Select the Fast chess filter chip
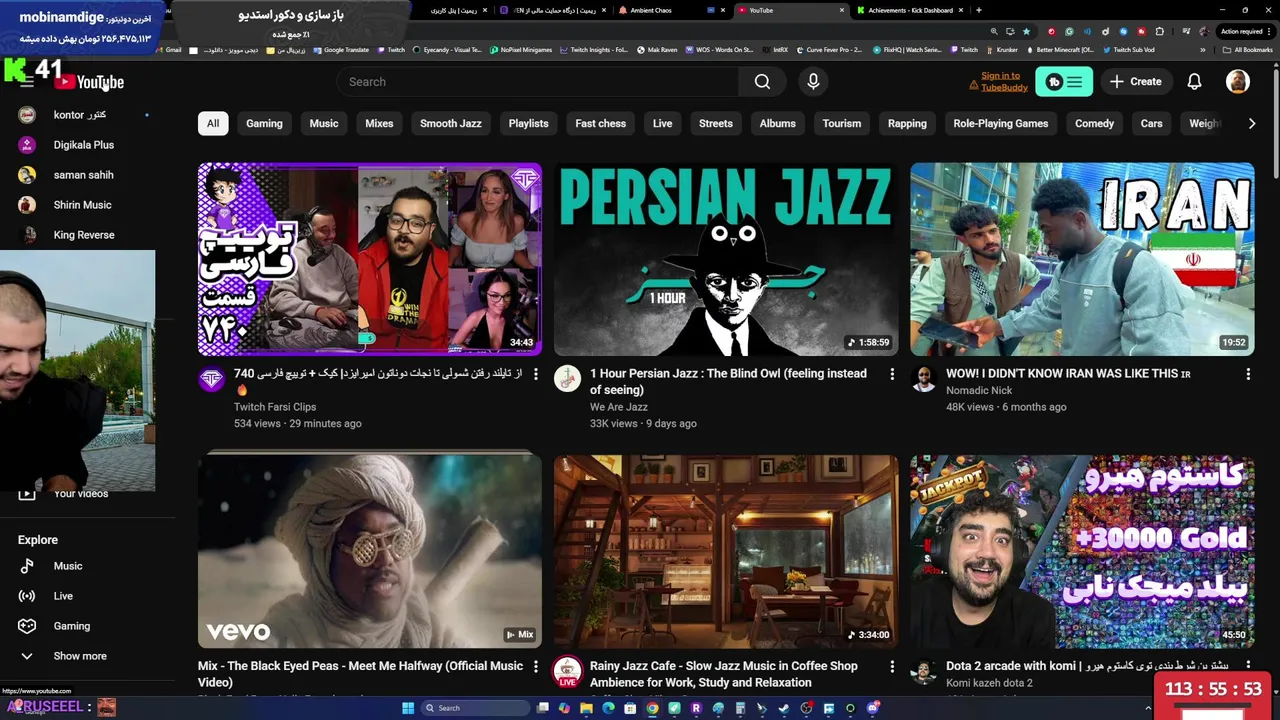Screen dimensions: 1280x720 click(x=601, y=124)
